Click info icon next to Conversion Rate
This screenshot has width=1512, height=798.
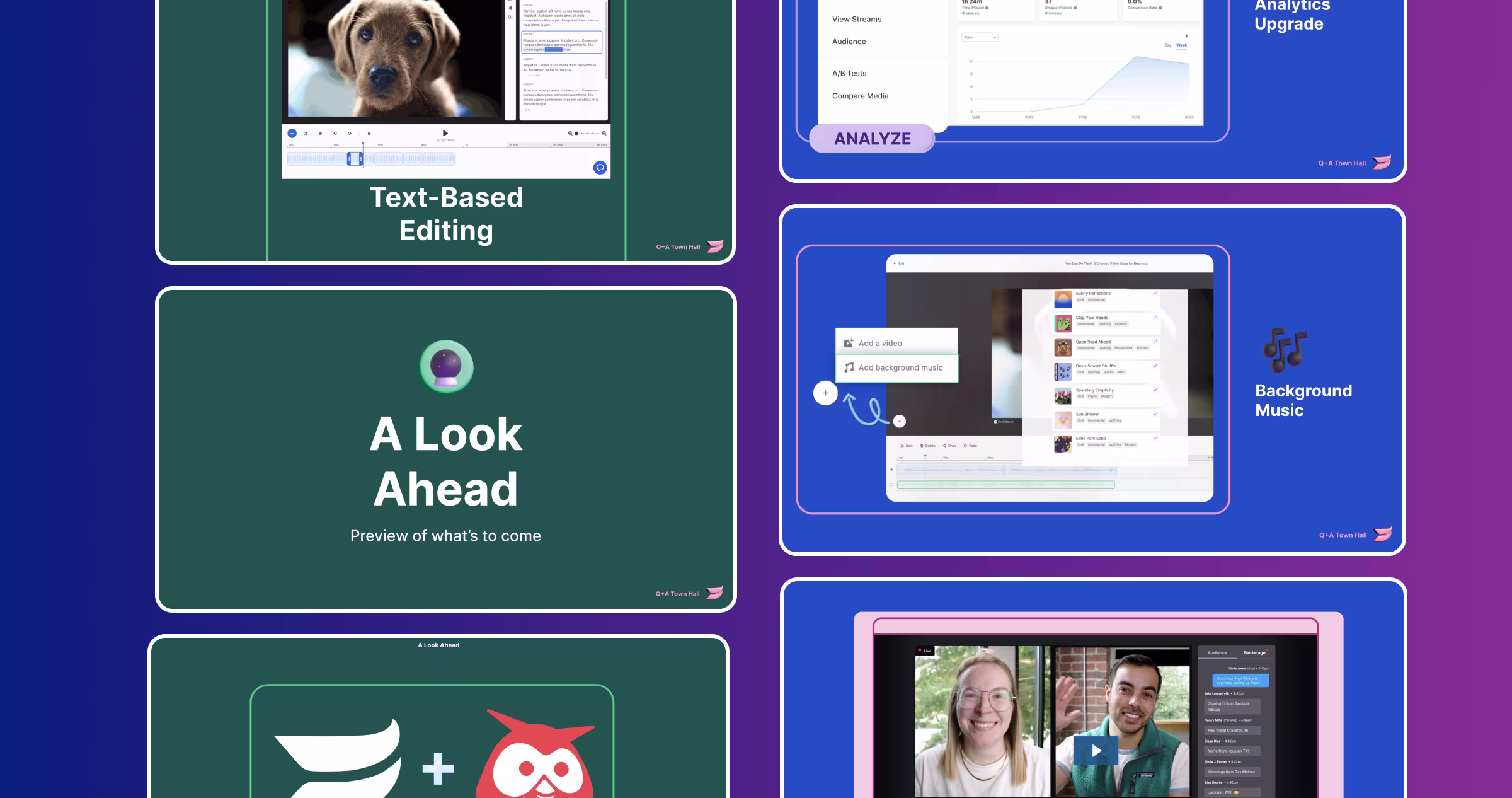[1160, 8]
